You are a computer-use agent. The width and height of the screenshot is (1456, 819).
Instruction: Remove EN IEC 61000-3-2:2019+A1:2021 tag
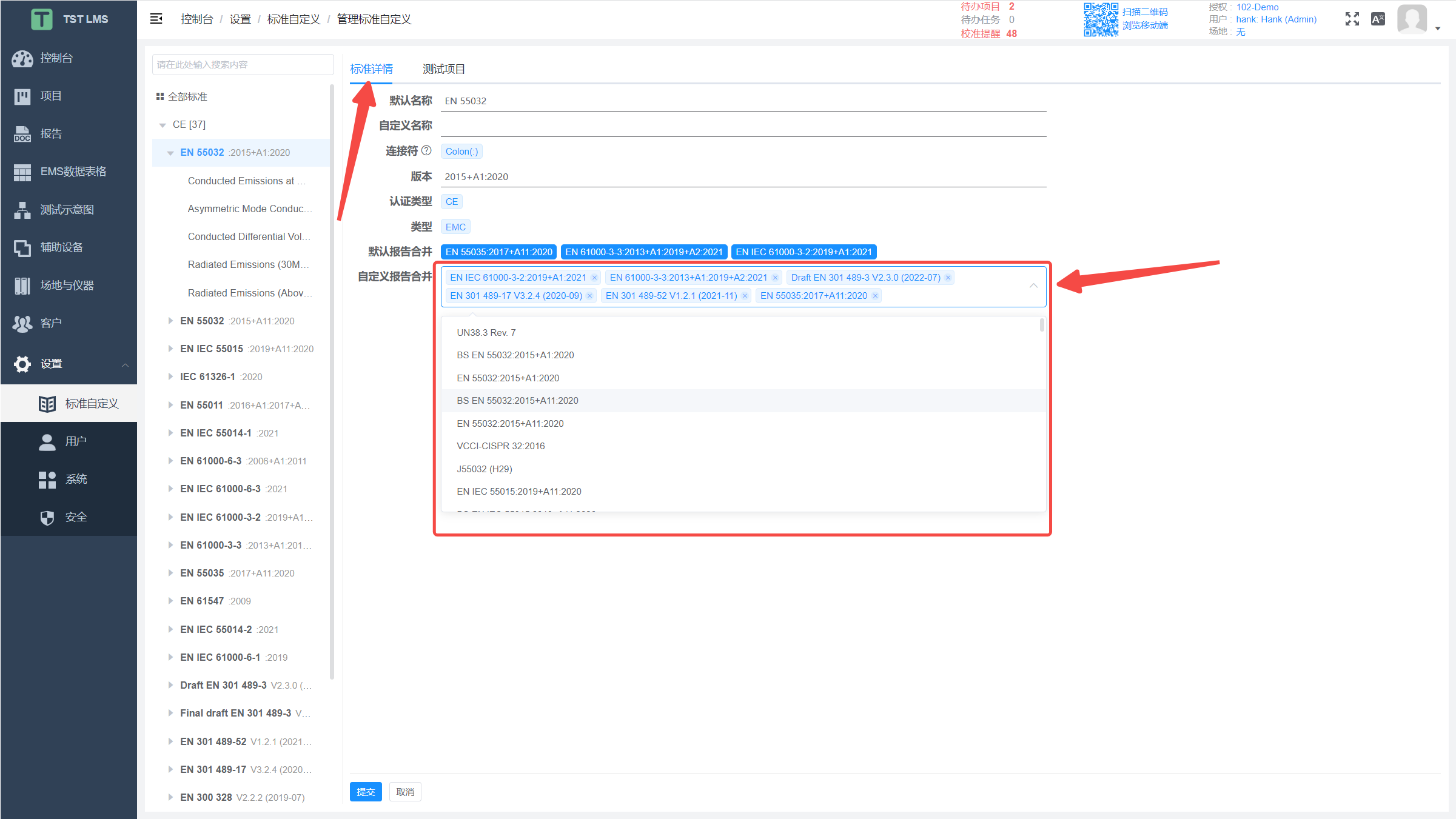pos(594,278)
